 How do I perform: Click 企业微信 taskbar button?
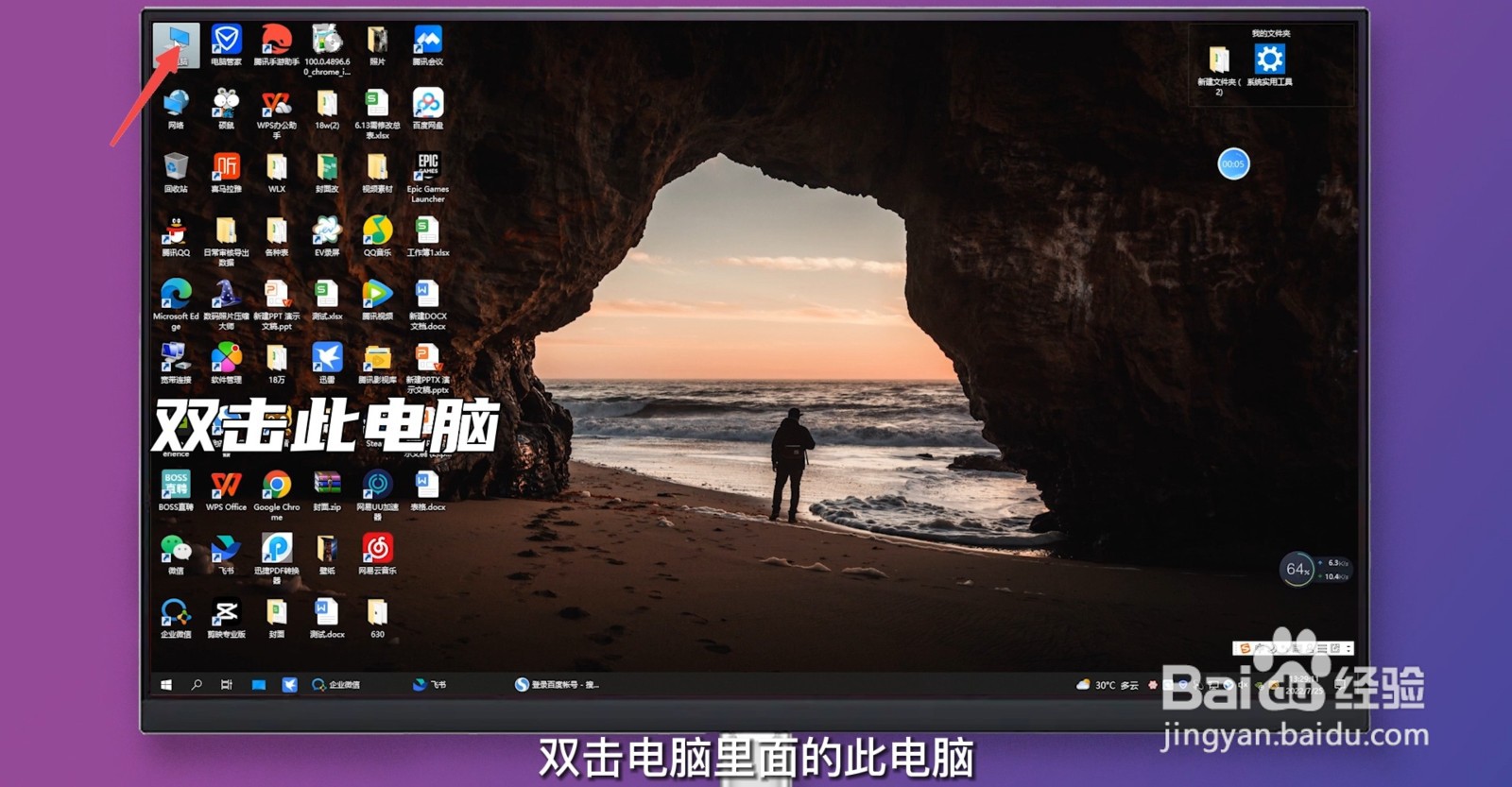pos(336,684)
